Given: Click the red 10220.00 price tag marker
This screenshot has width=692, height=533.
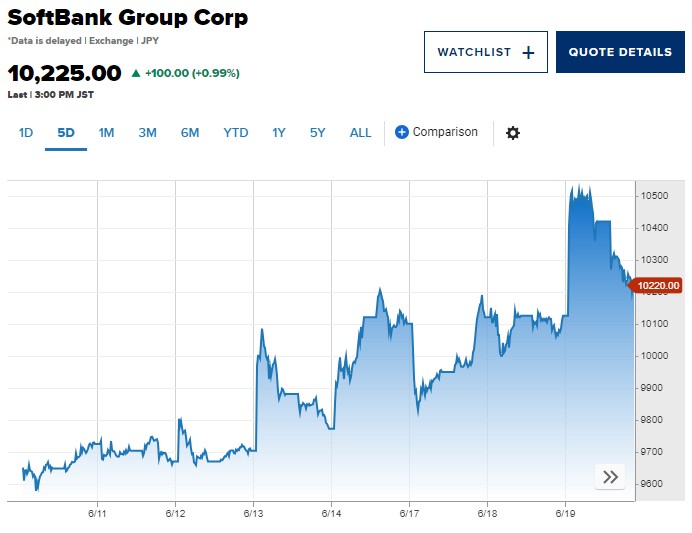Looking at the screenshot, I should [x=655, y=285].
